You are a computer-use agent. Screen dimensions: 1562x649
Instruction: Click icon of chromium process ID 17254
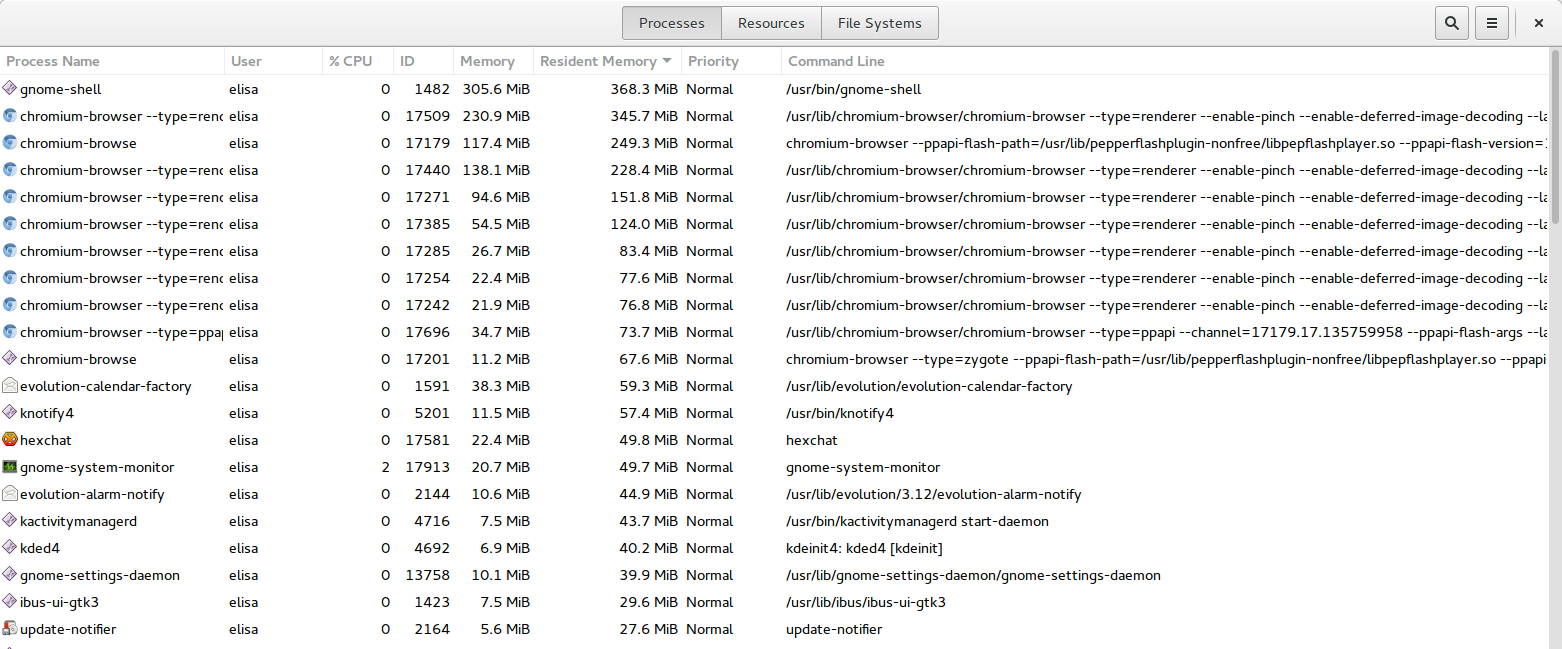click(10, 278)
